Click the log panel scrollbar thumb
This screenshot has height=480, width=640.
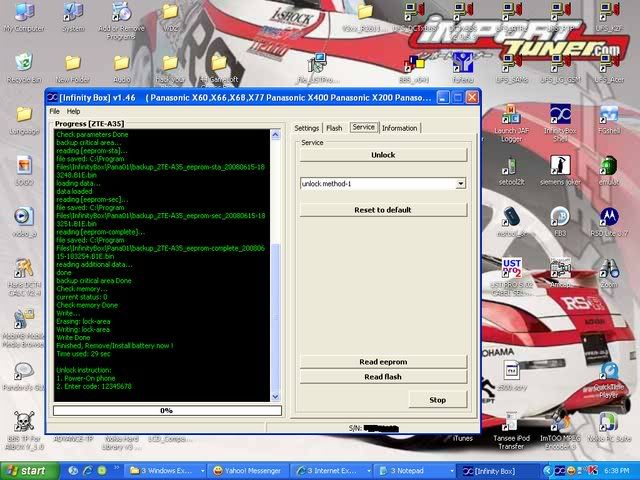point(276,317)
